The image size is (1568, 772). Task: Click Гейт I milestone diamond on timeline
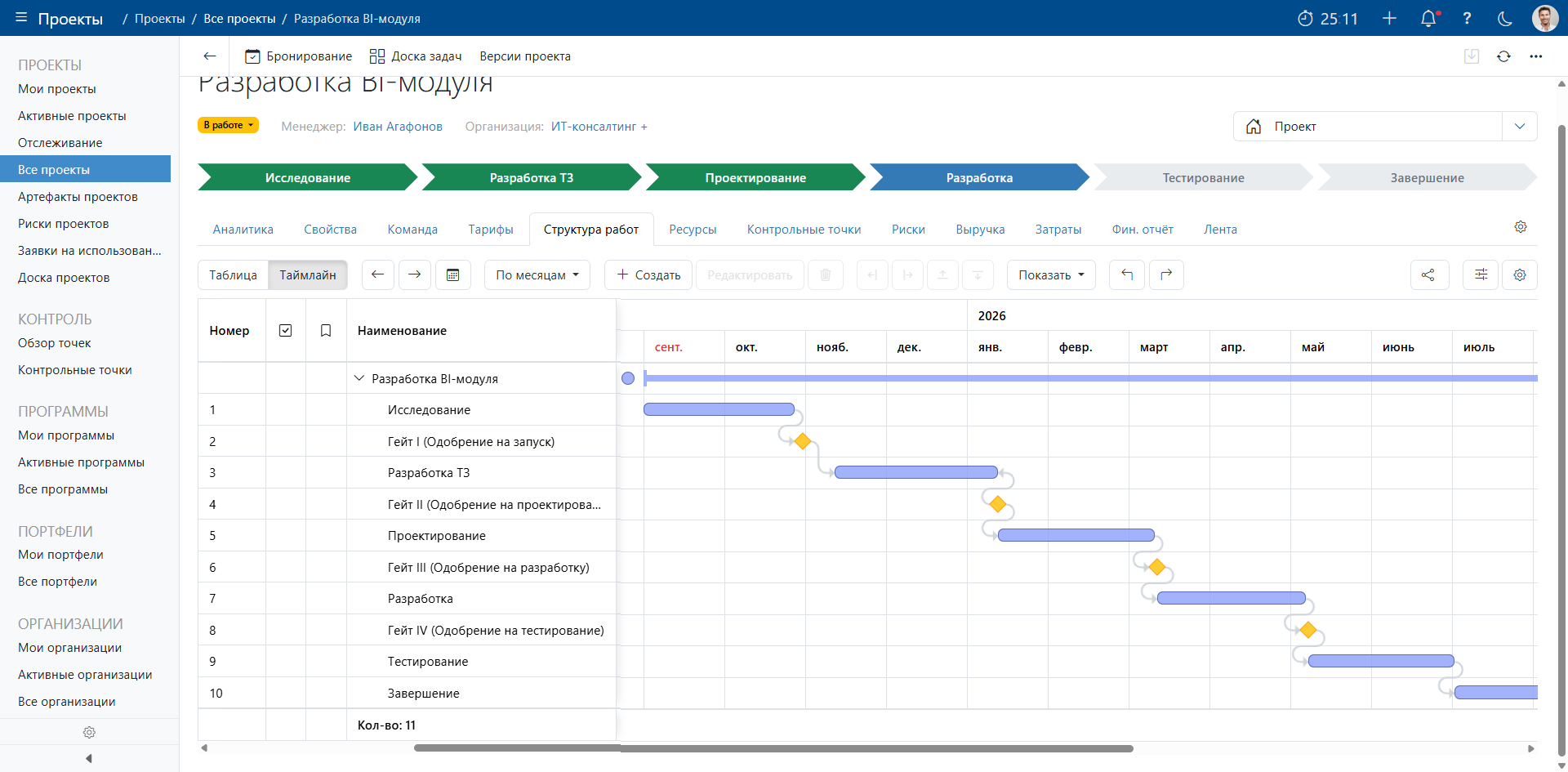[803, 441]
